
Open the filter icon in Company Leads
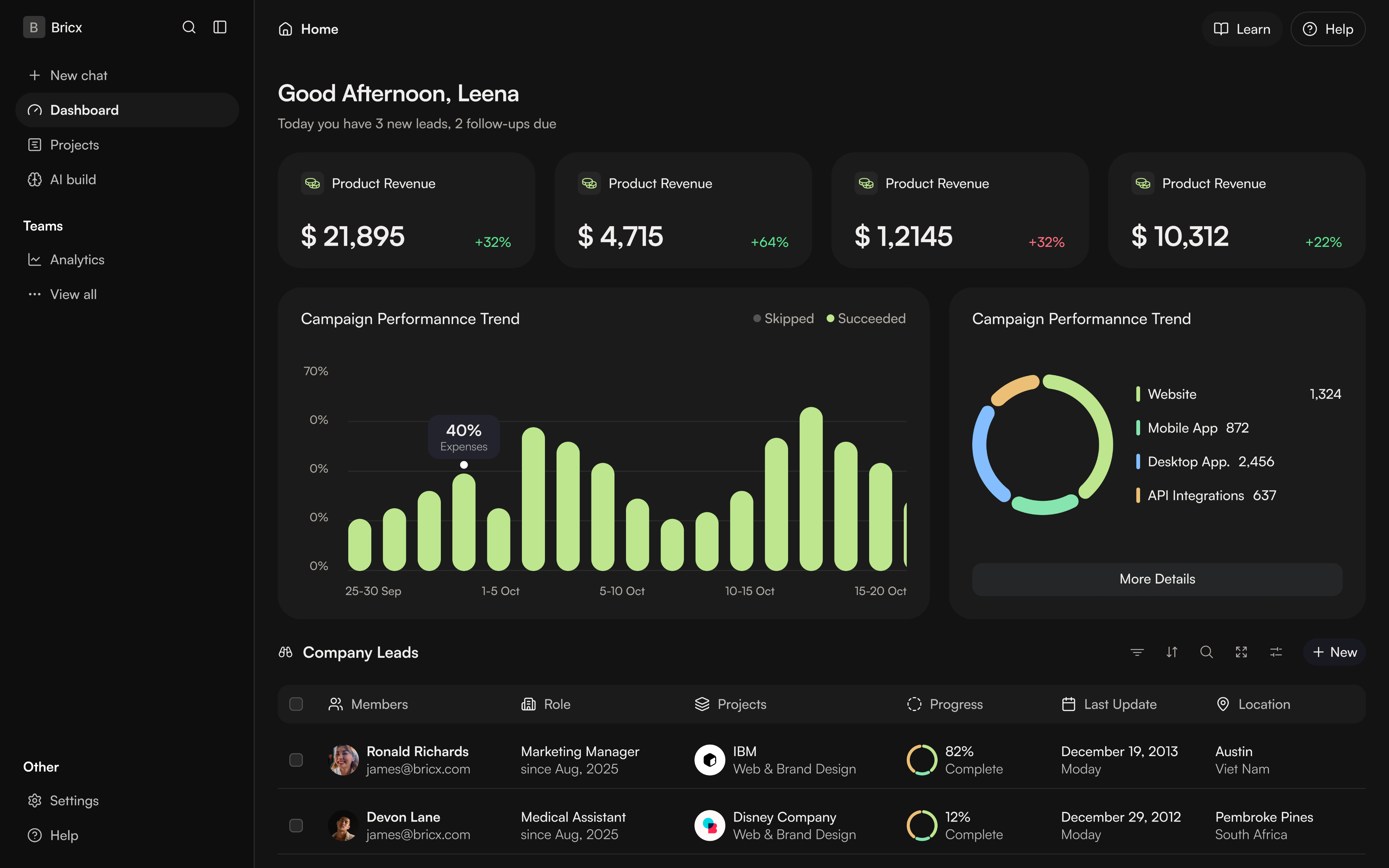pyautogui.click(x=1137, y=652)
